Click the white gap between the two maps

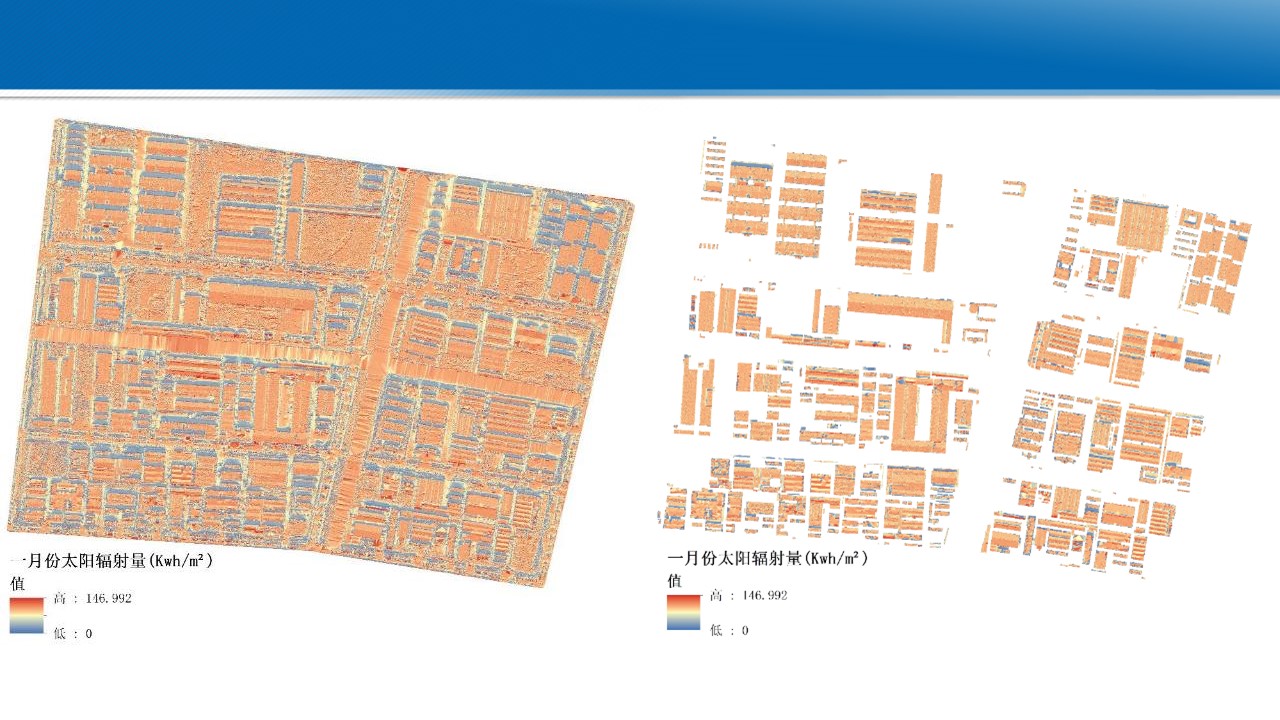tap(648, 350)
